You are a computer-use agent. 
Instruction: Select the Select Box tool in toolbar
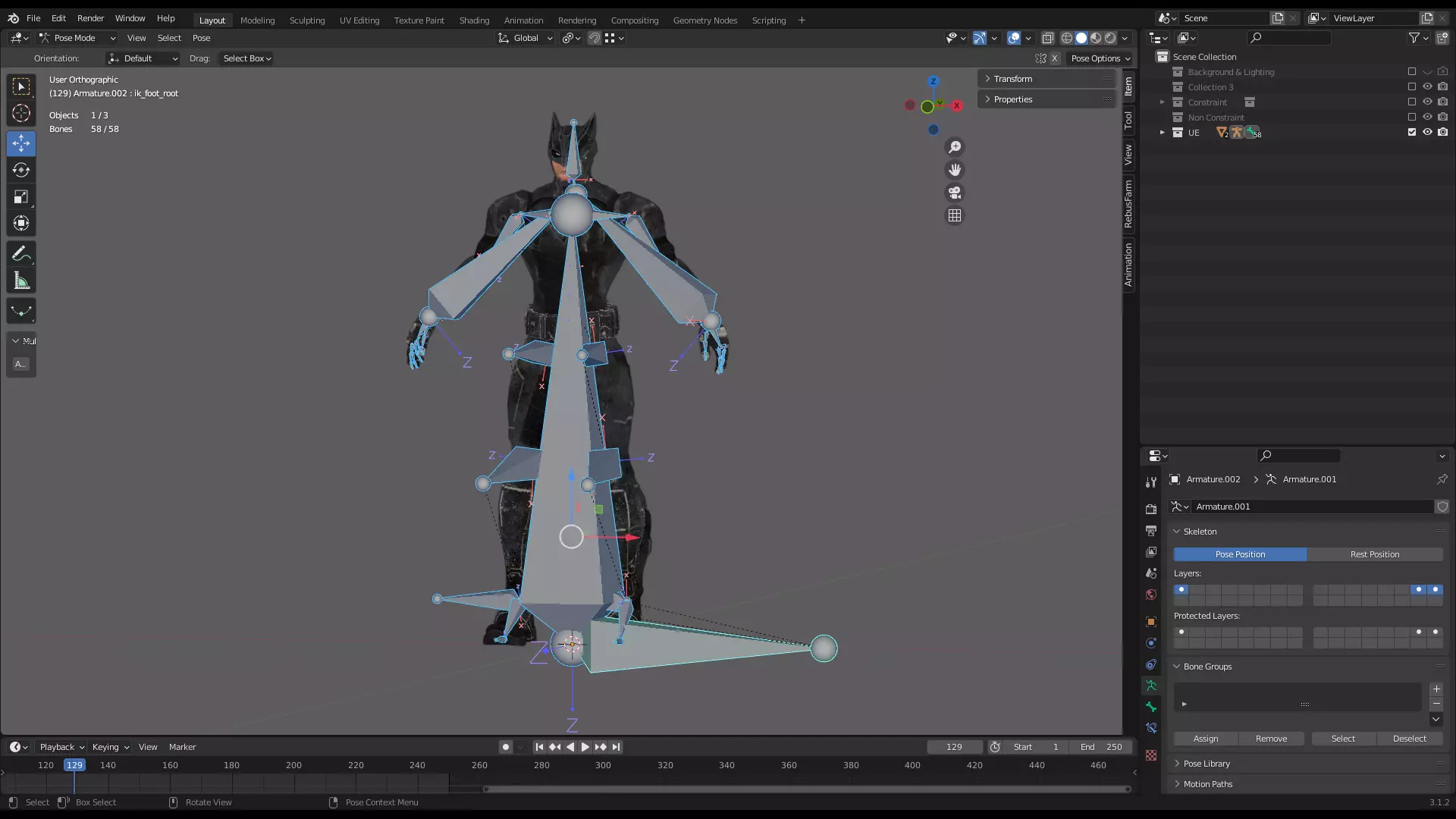[x=21, y=86]
